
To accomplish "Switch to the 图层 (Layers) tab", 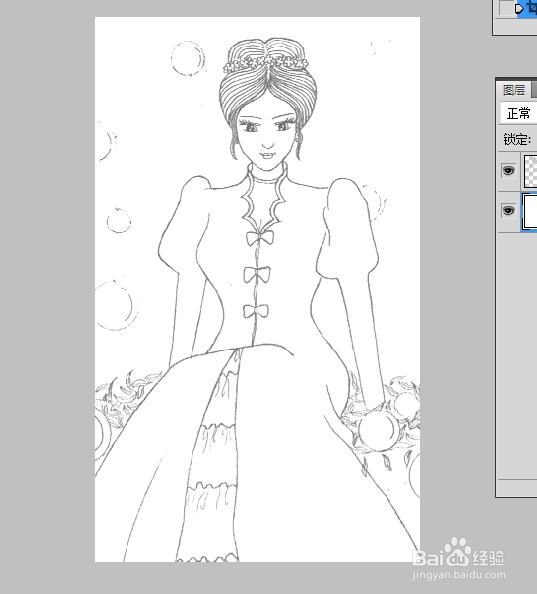I will coord(514,90).
